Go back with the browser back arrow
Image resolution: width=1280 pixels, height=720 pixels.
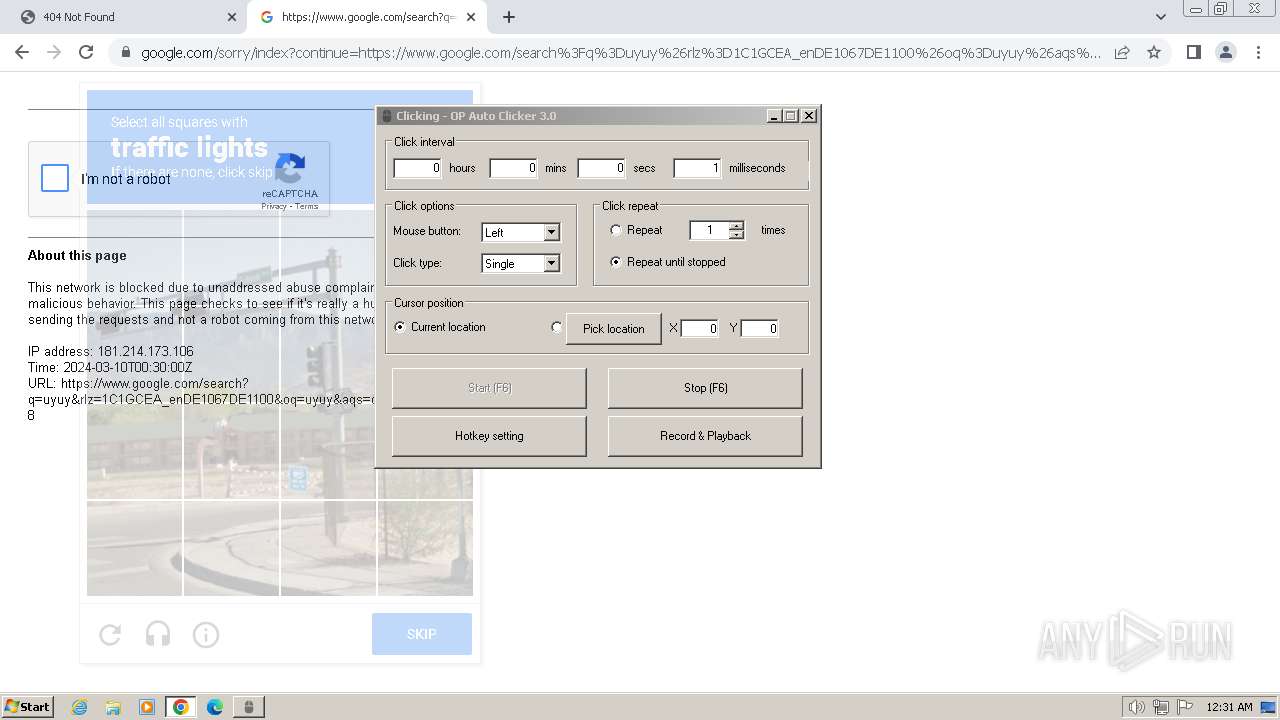pyautogui.click(x=22, y=52)
